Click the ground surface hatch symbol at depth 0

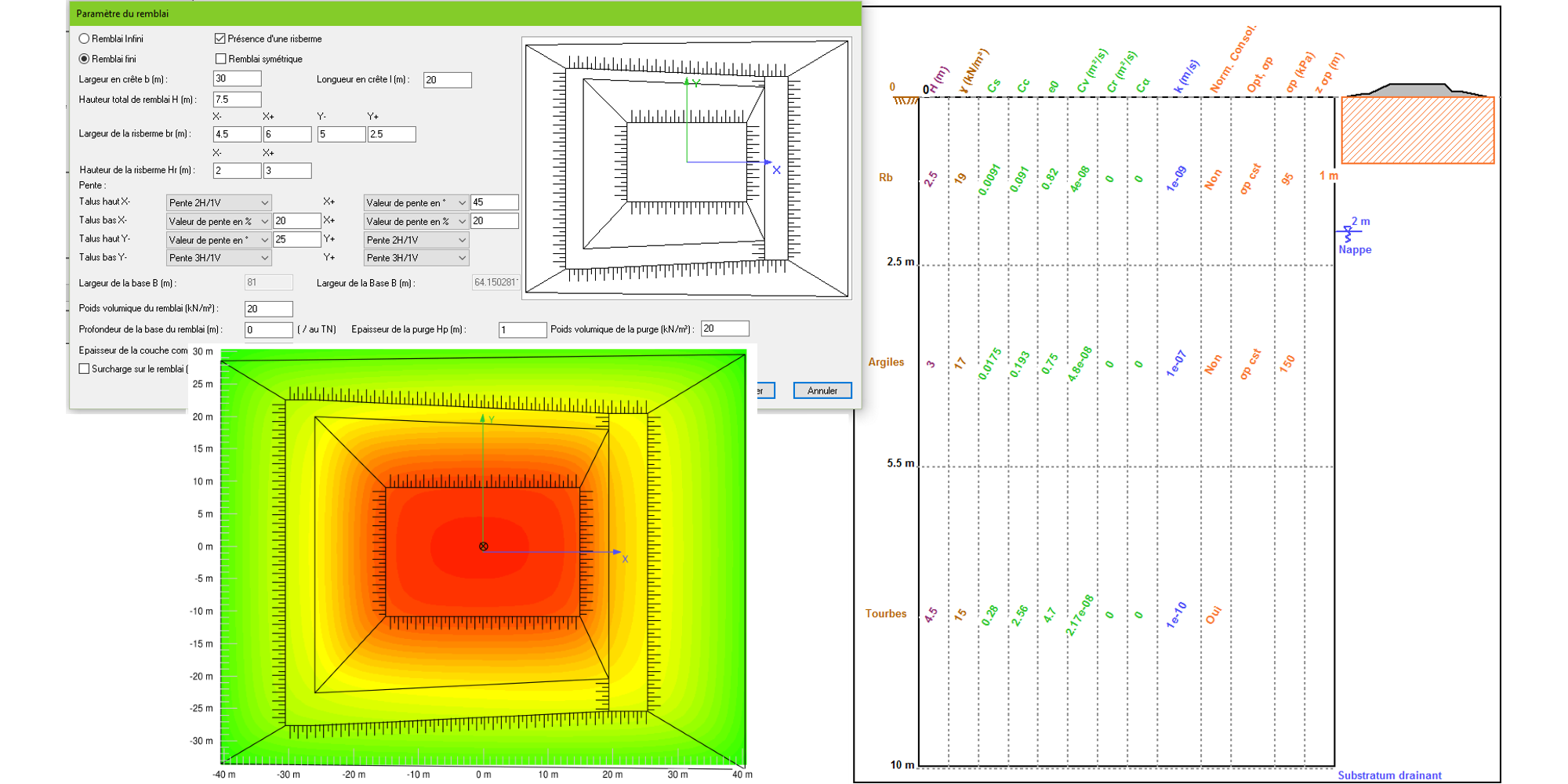tap(906, 100)
